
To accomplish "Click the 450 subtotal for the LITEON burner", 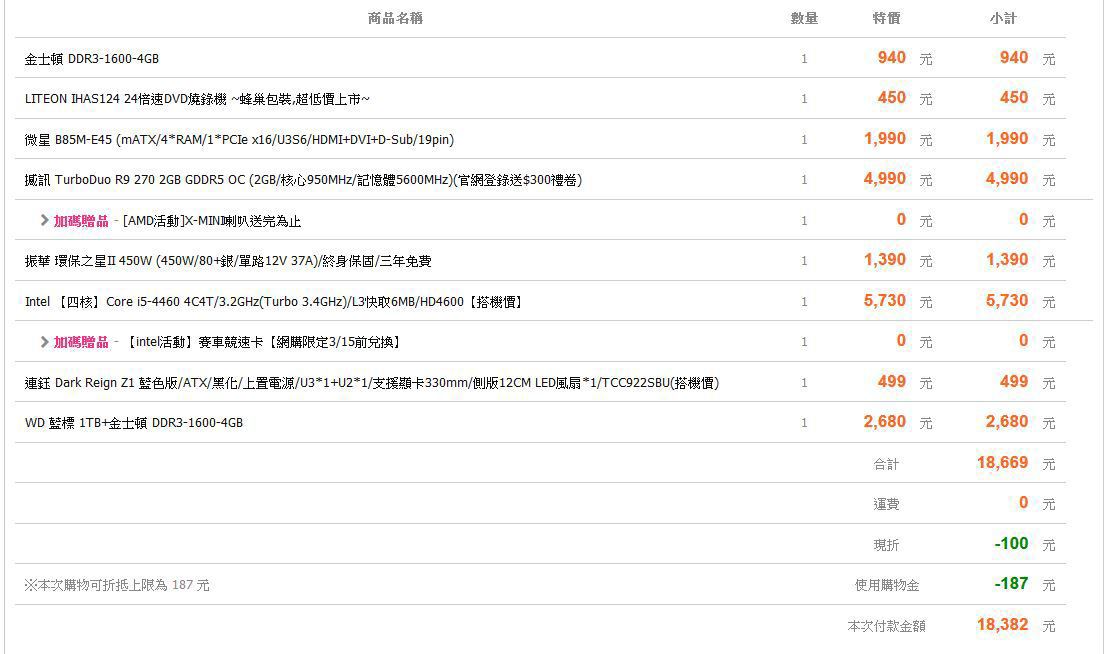I will pyautogui.click(x=1014, y=97).
